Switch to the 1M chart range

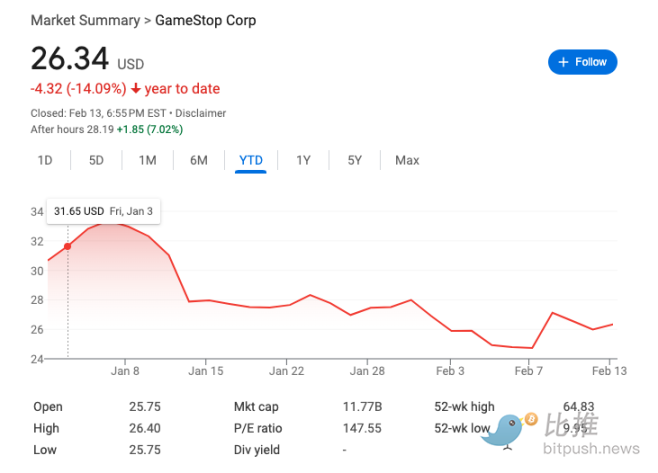(147, 160)
